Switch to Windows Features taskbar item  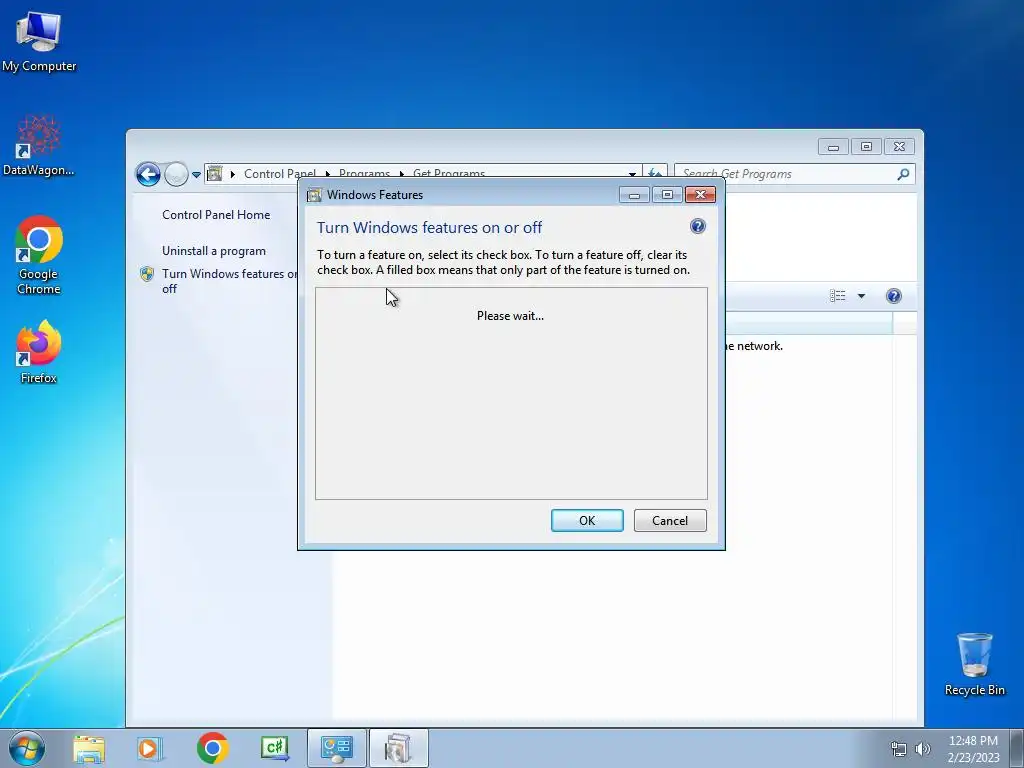(x=399, y=748)
